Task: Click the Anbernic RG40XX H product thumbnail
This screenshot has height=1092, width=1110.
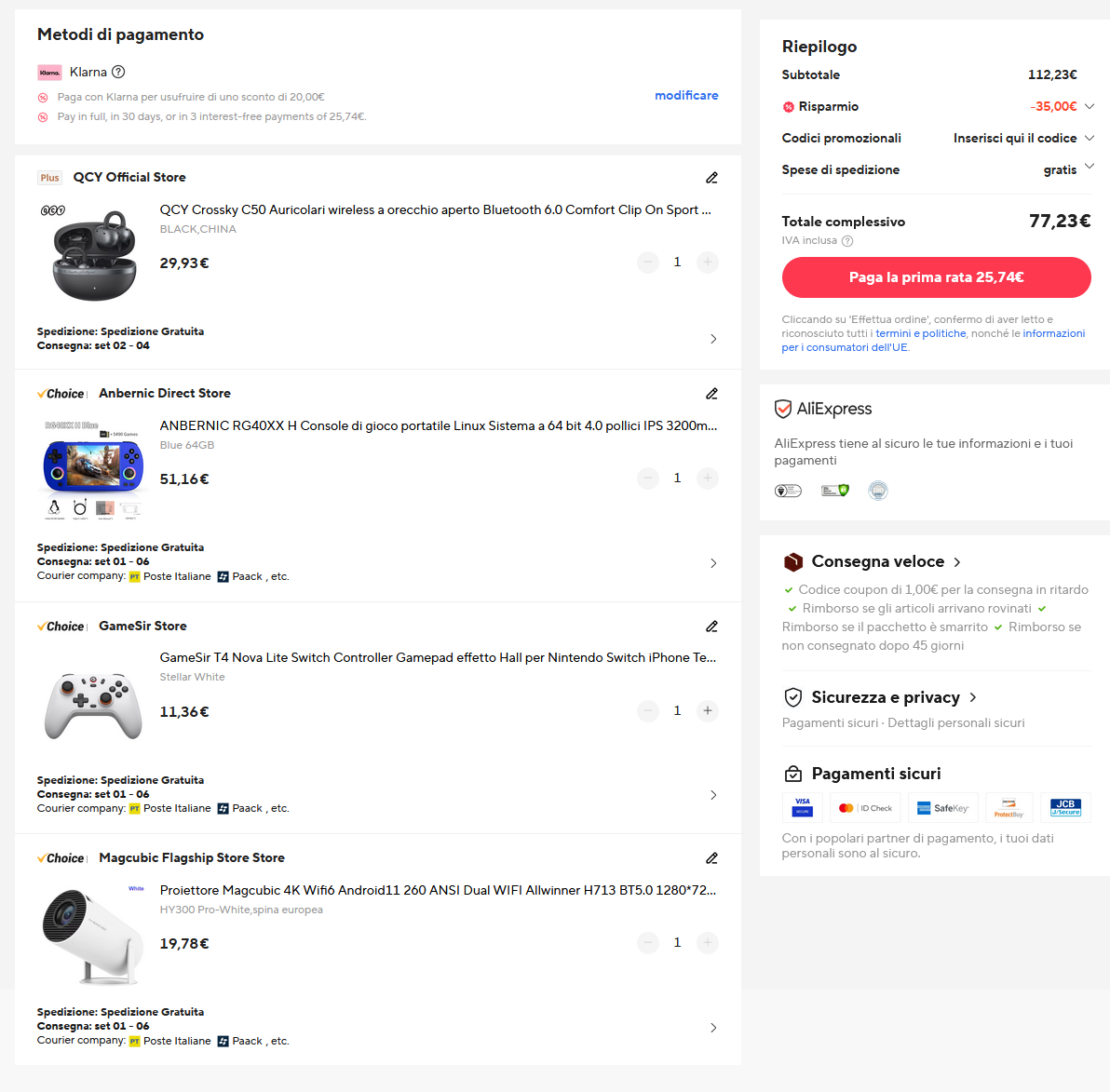Action: [92, 467]
